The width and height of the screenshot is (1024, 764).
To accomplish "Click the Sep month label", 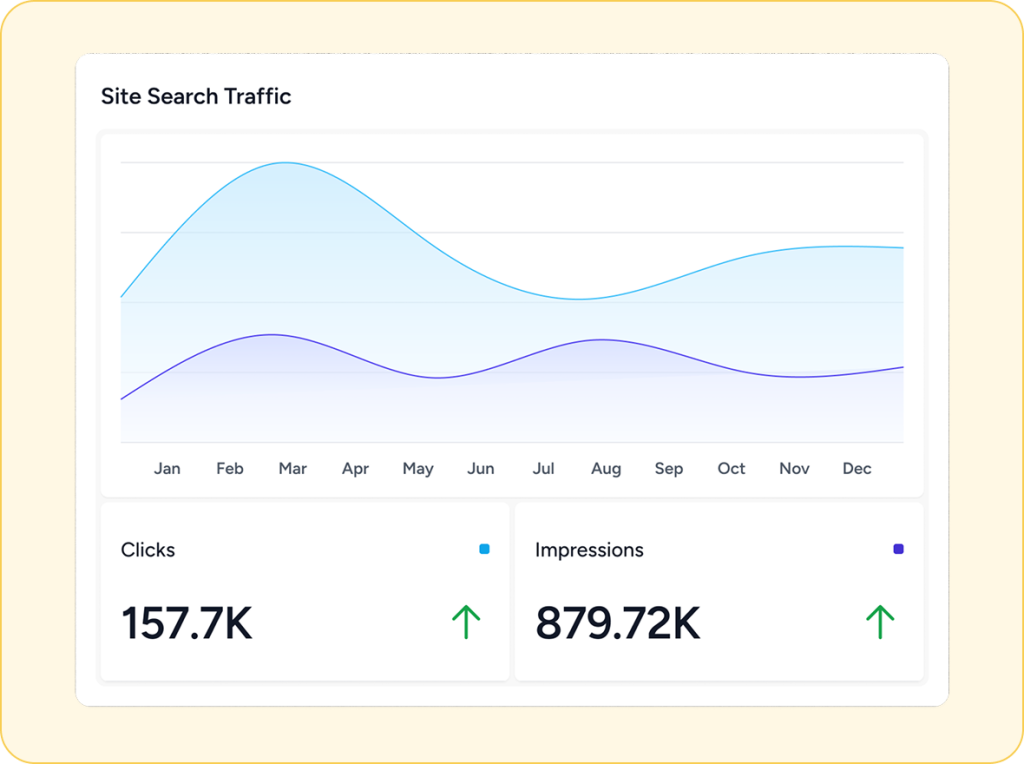I will tap(669, 468).
